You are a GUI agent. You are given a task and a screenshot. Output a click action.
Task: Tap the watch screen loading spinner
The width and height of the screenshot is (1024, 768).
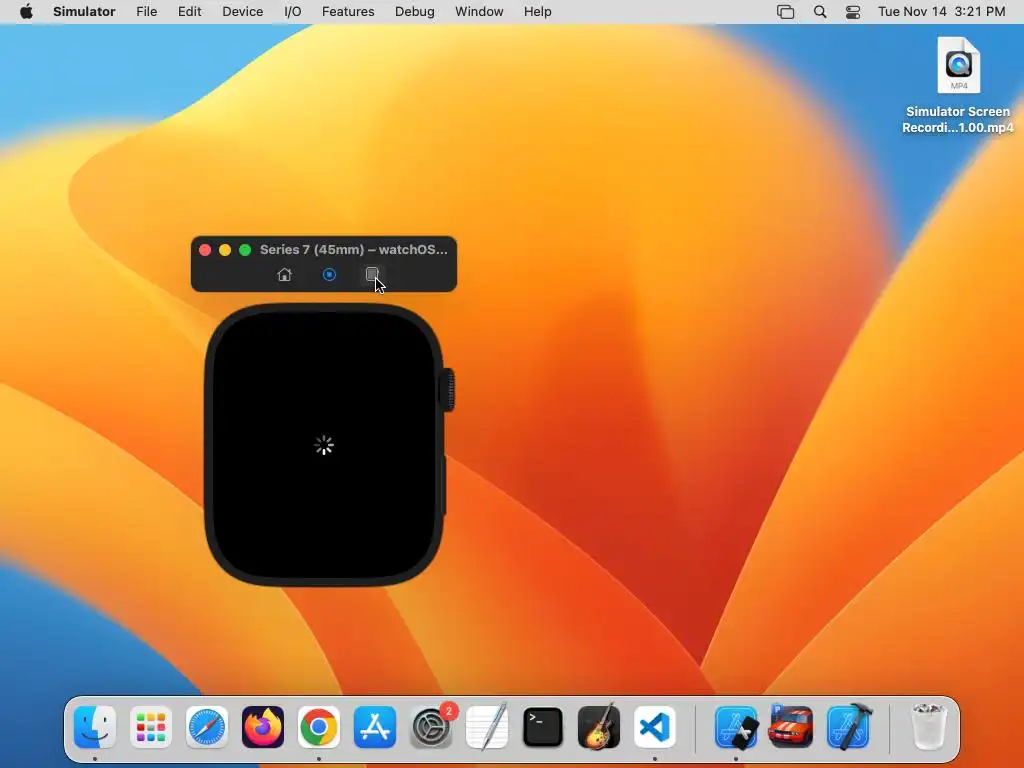(324, 445)
